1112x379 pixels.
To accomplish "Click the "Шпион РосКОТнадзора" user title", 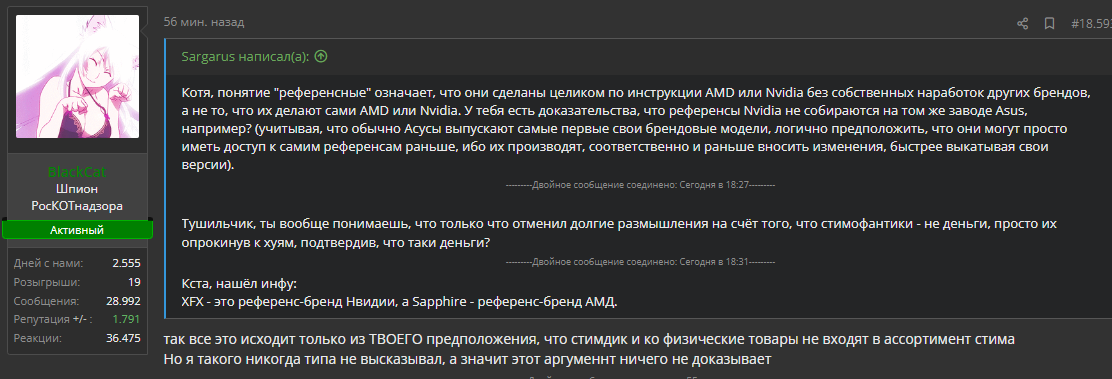I will (x=77, y=197).
